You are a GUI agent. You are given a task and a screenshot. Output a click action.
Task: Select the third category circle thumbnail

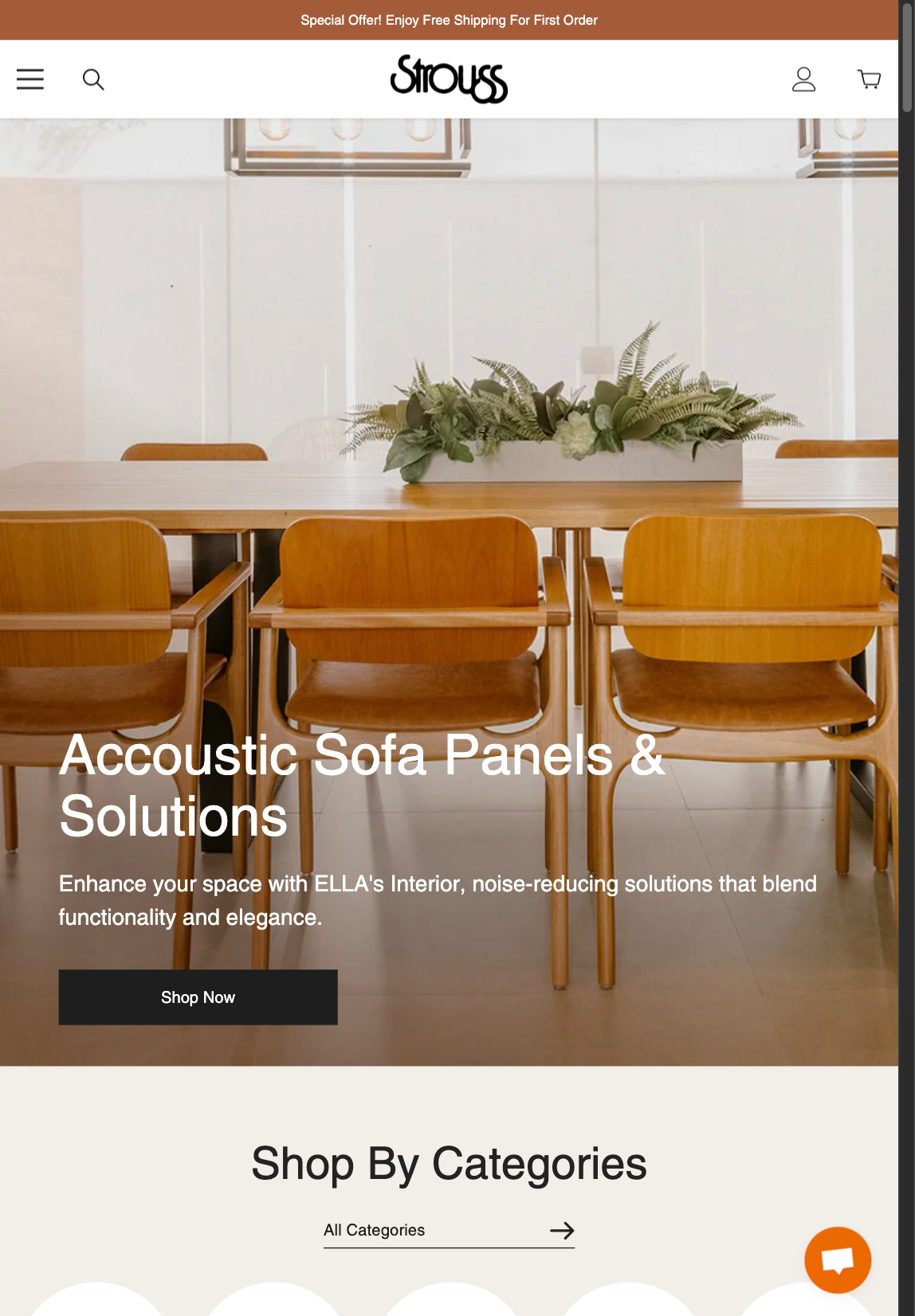click(451, 1302)
